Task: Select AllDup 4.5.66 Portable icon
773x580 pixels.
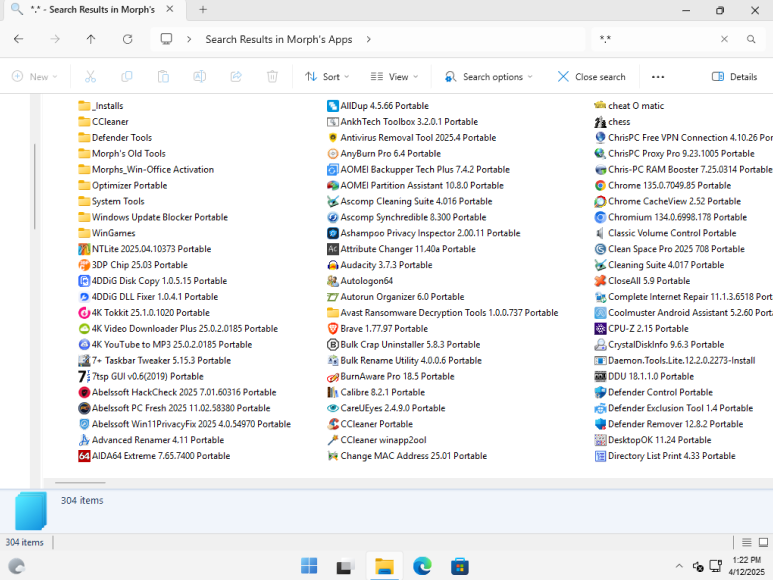Action: point(333,106)
